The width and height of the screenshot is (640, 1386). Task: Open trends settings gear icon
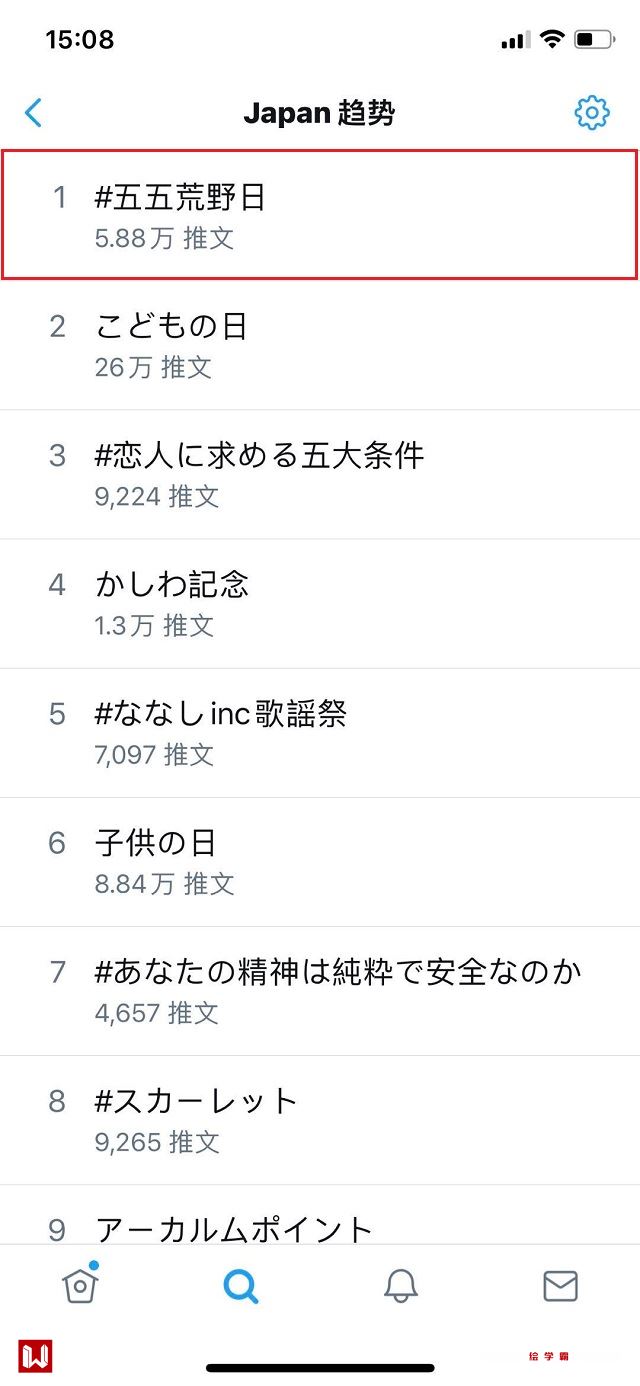point(592,113)
